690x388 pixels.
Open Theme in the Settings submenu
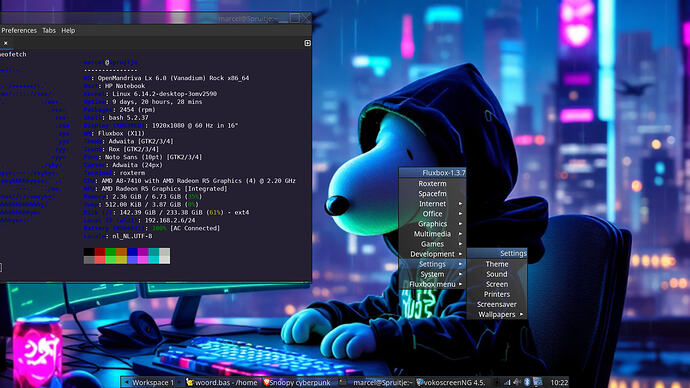(497, 264)
